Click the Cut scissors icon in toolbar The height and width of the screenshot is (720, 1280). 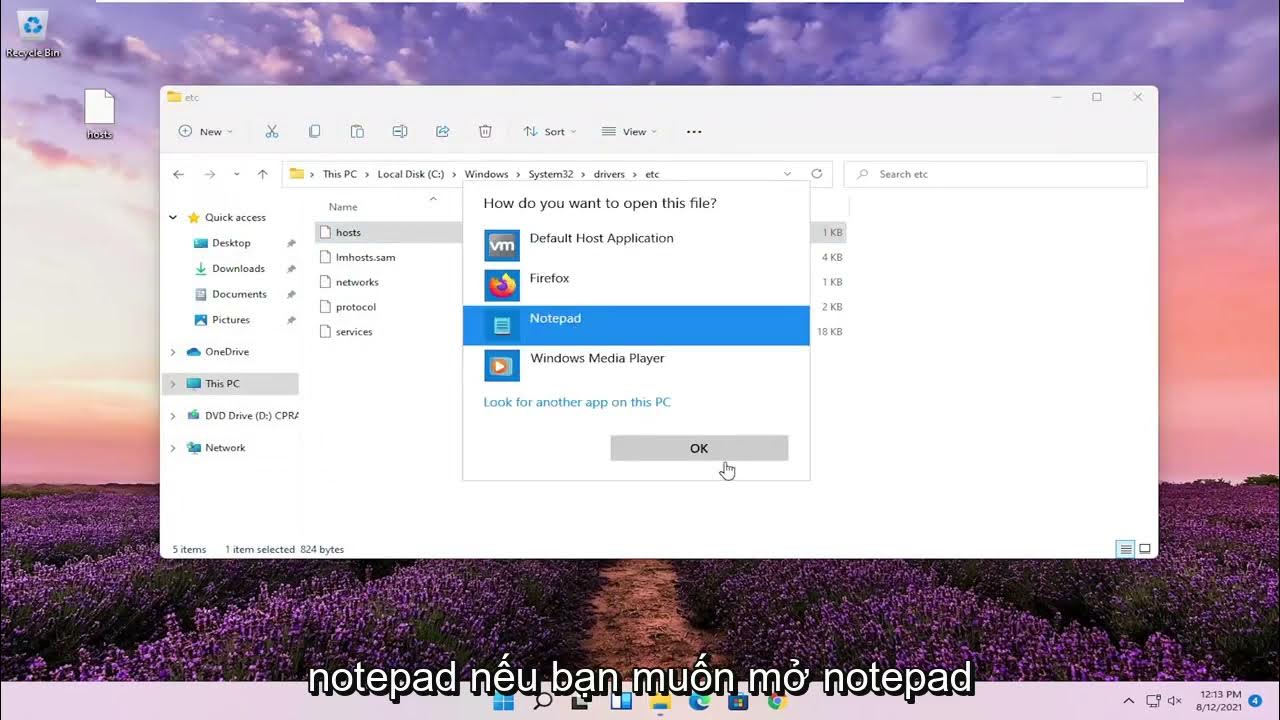point(271,131)
